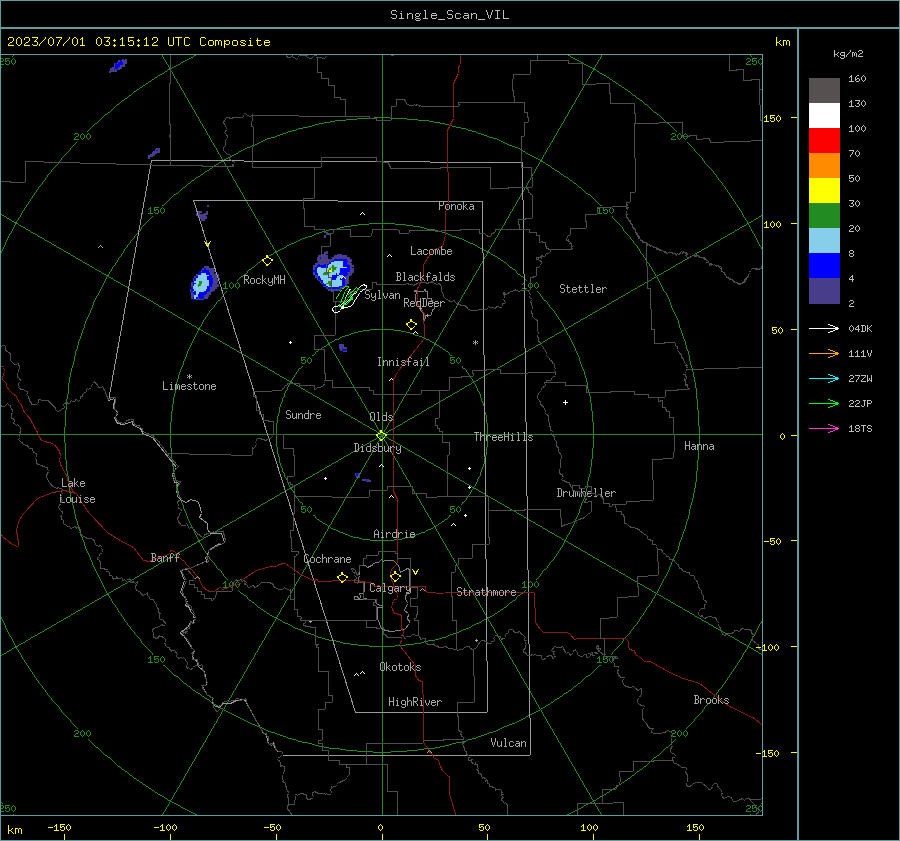This screenshot has width=900, height=841.
Task: Click the yellow diamond marker beside RockyMH
Action: [267, 261]
